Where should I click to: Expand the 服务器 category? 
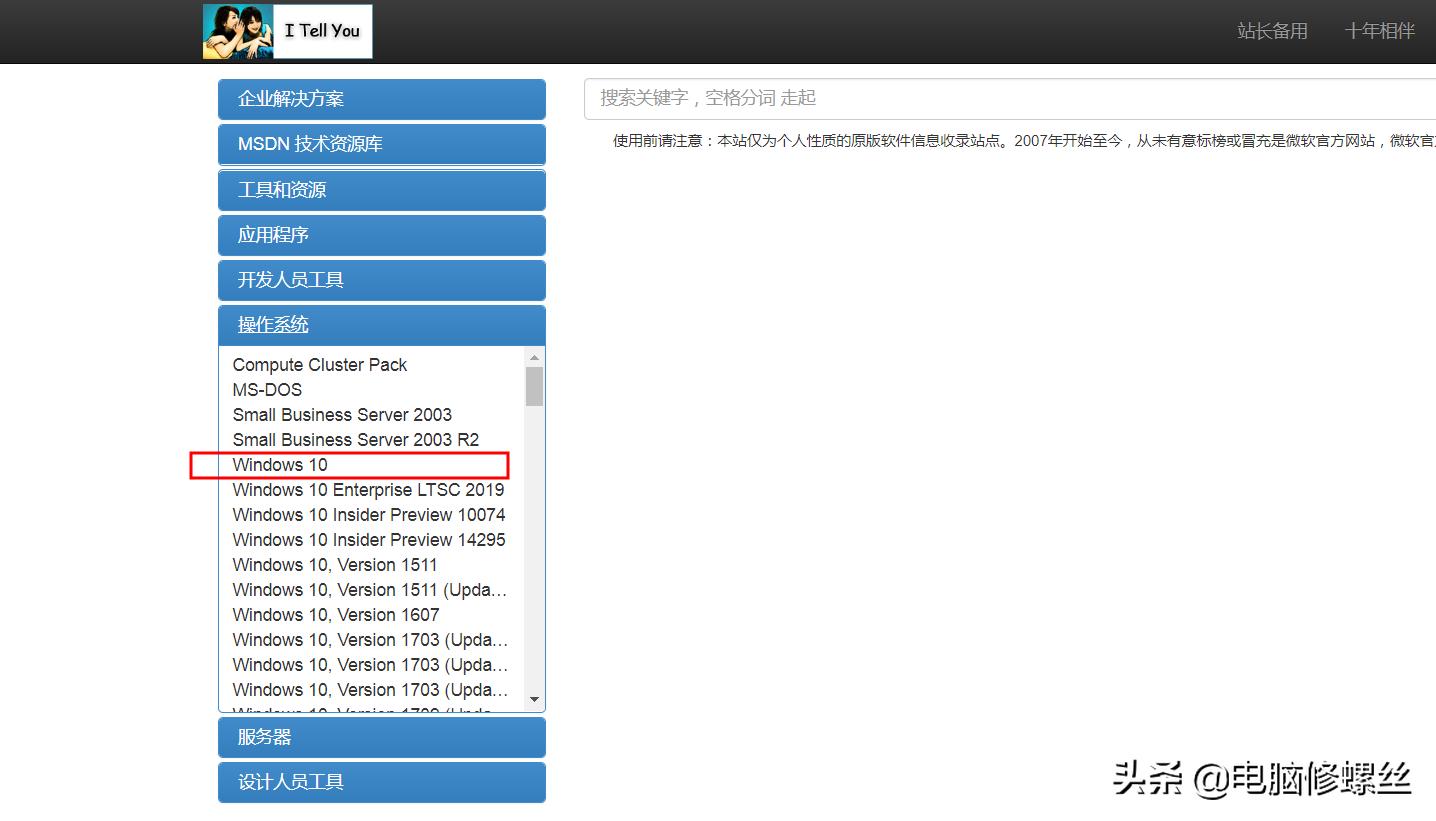tap(381, 736)
